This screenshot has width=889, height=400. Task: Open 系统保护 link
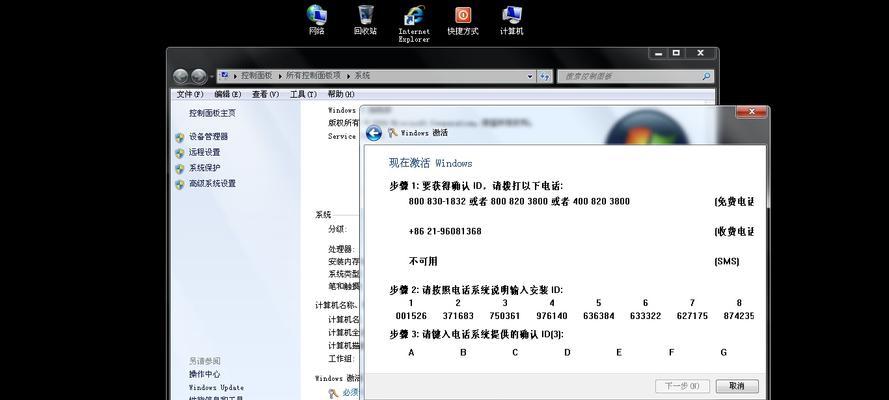204,168
